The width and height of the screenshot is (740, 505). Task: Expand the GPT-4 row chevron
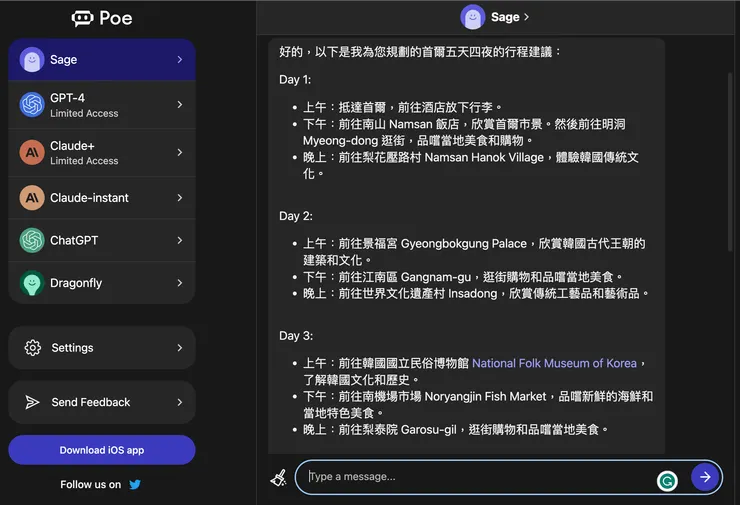tap(179, 104)
